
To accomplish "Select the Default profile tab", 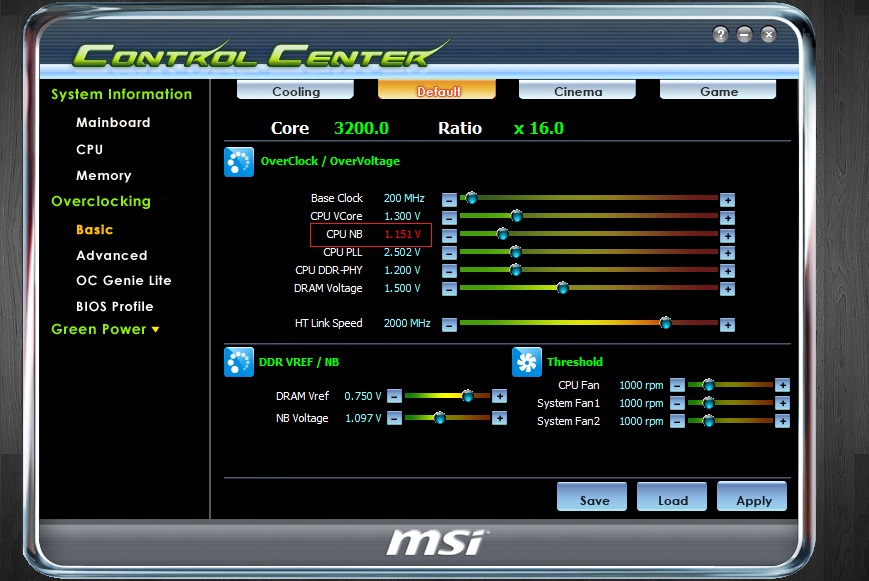I will 437,90.
